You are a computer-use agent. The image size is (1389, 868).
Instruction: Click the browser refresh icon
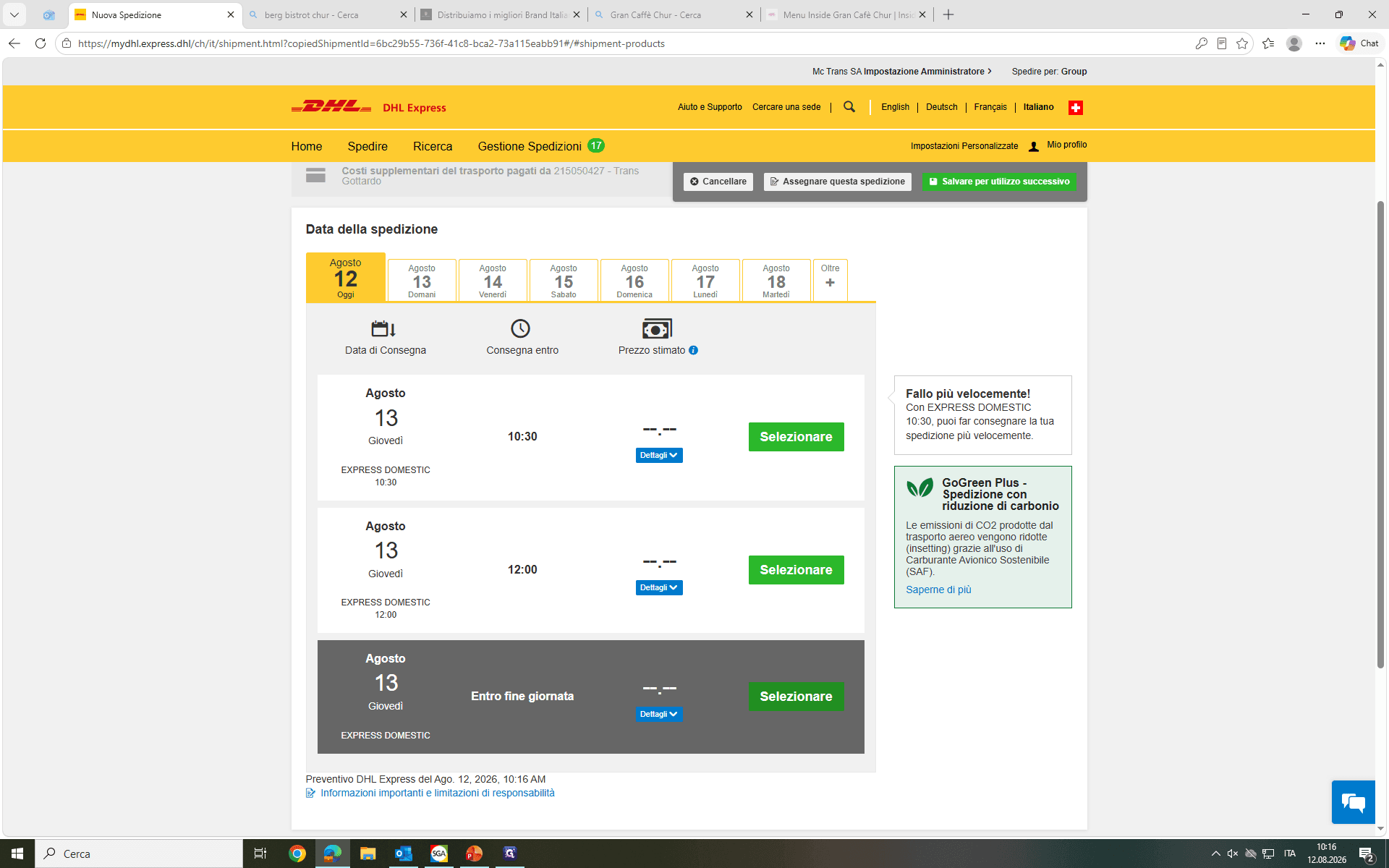(41, 43)
